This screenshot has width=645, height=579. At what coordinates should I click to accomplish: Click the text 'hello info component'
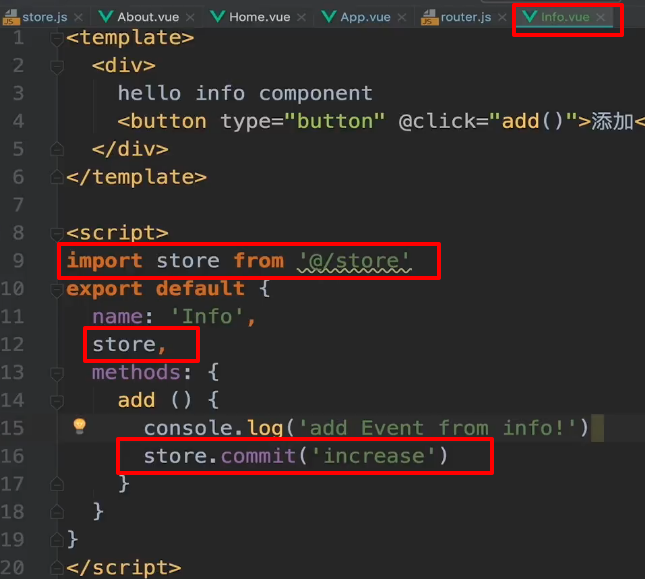(245, 93)
